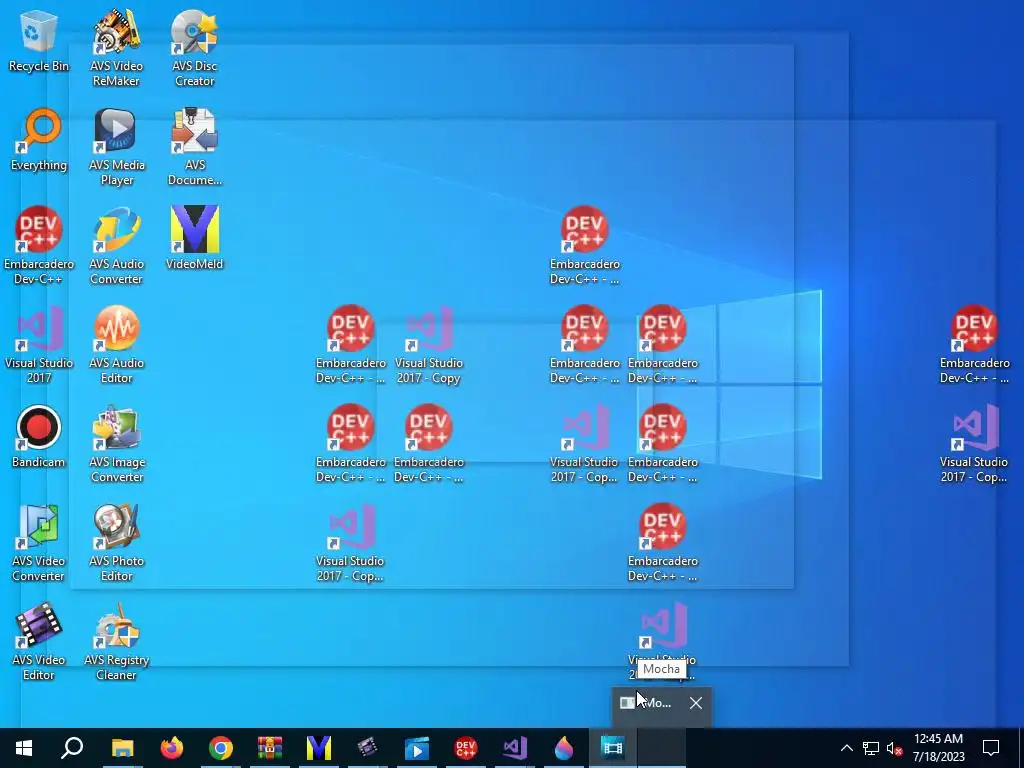Select the AVS Document Converter shortcut
The width and height of the screenshot is (1024, 768).
coord(195,148)
